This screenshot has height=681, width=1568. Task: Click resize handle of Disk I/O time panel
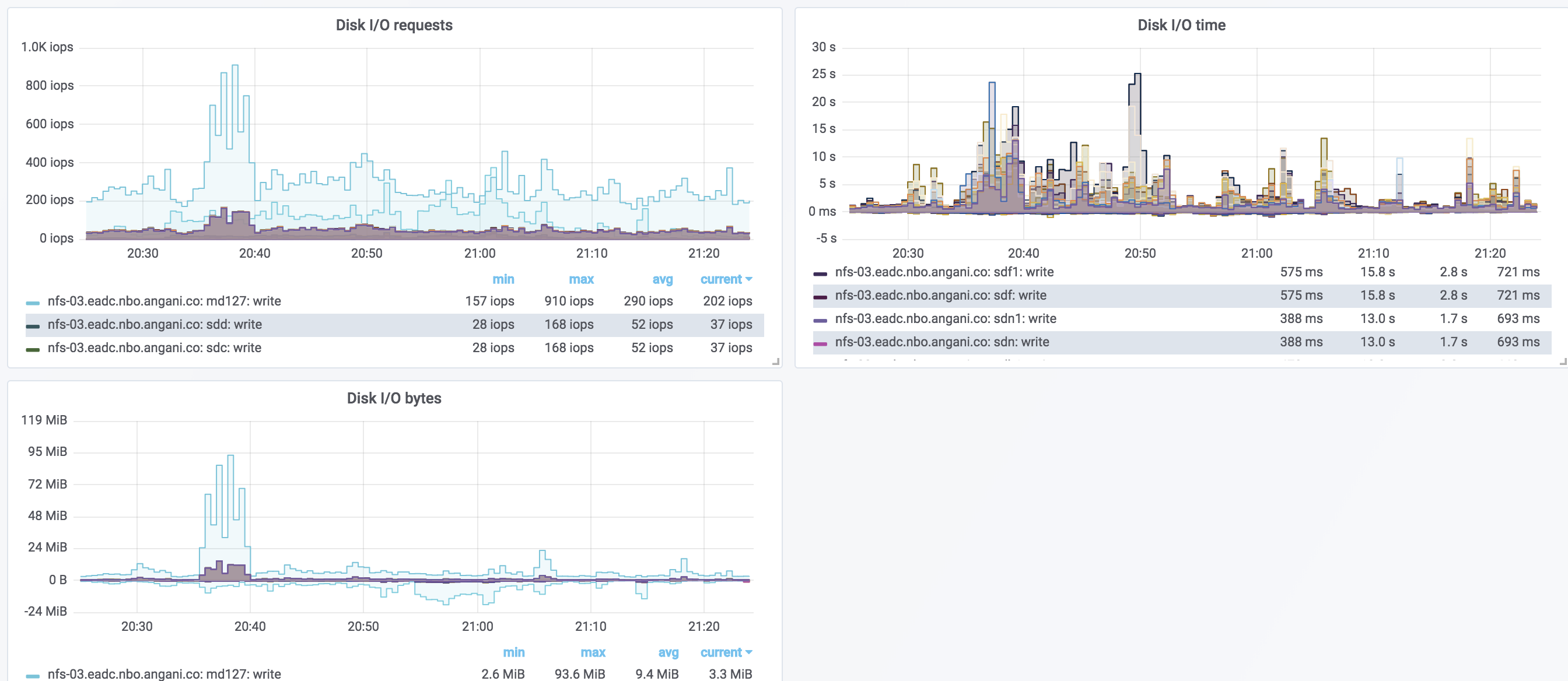point(1563,361)
